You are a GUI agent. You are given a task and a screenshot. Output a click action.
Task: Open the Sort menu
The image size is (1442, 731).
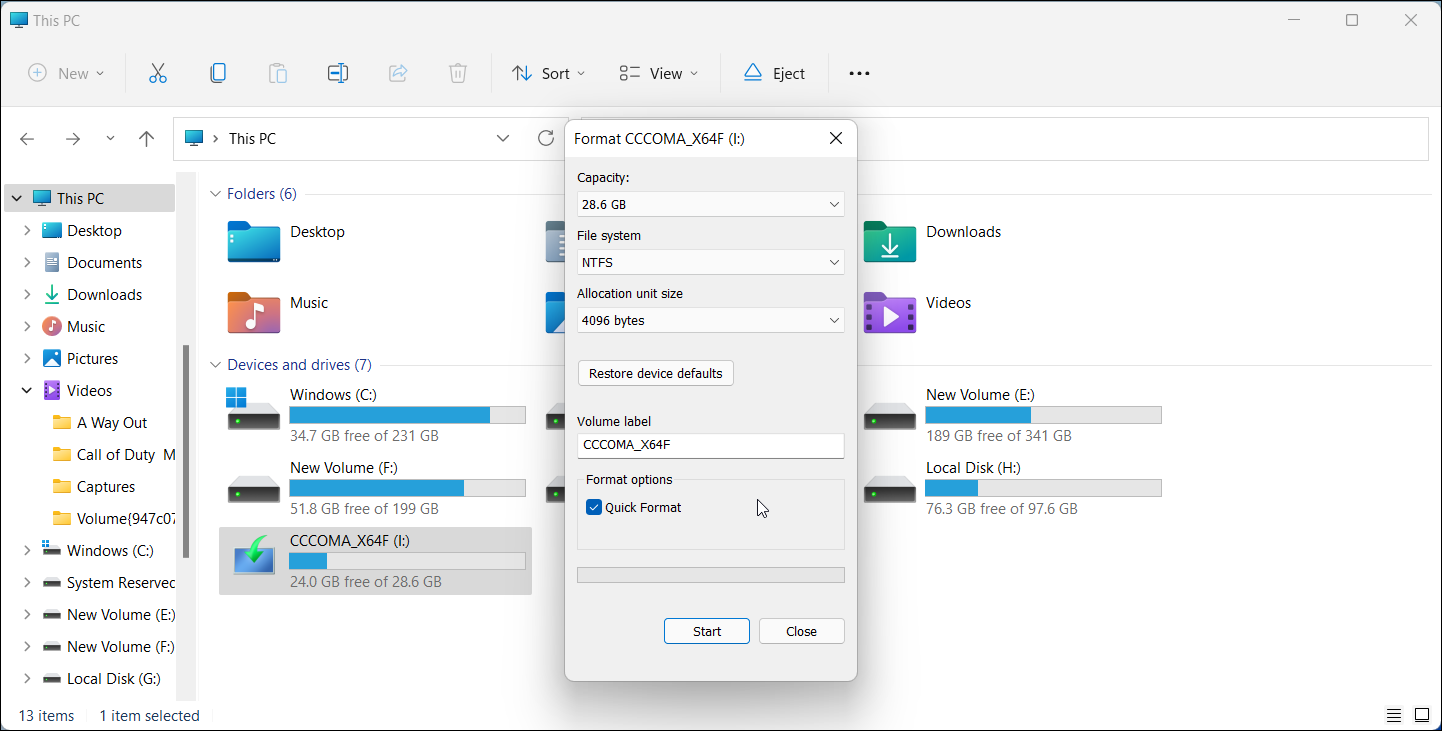point(547,72)
